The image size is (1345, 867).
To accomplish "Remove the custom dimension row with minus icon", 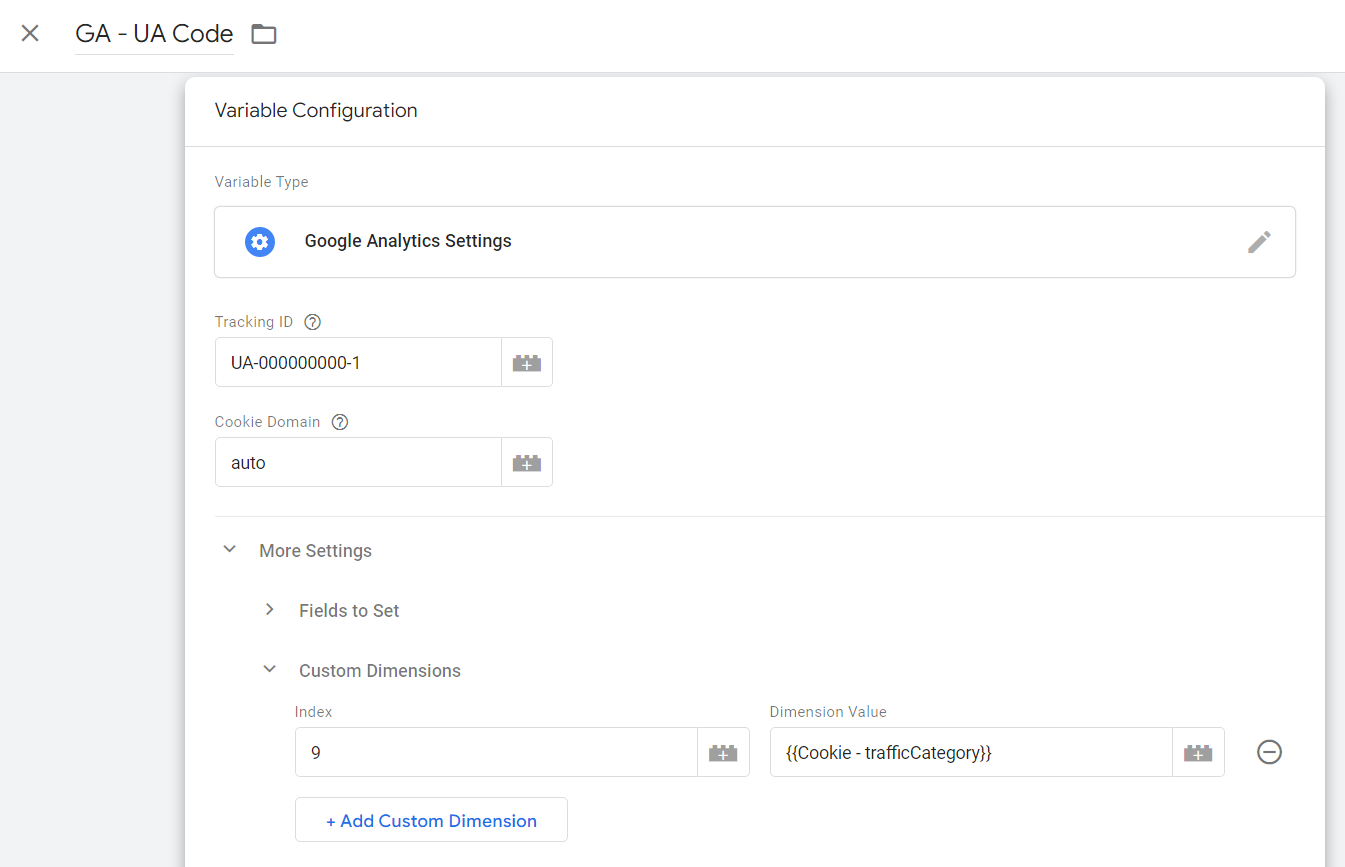I will click(1269, 752).
